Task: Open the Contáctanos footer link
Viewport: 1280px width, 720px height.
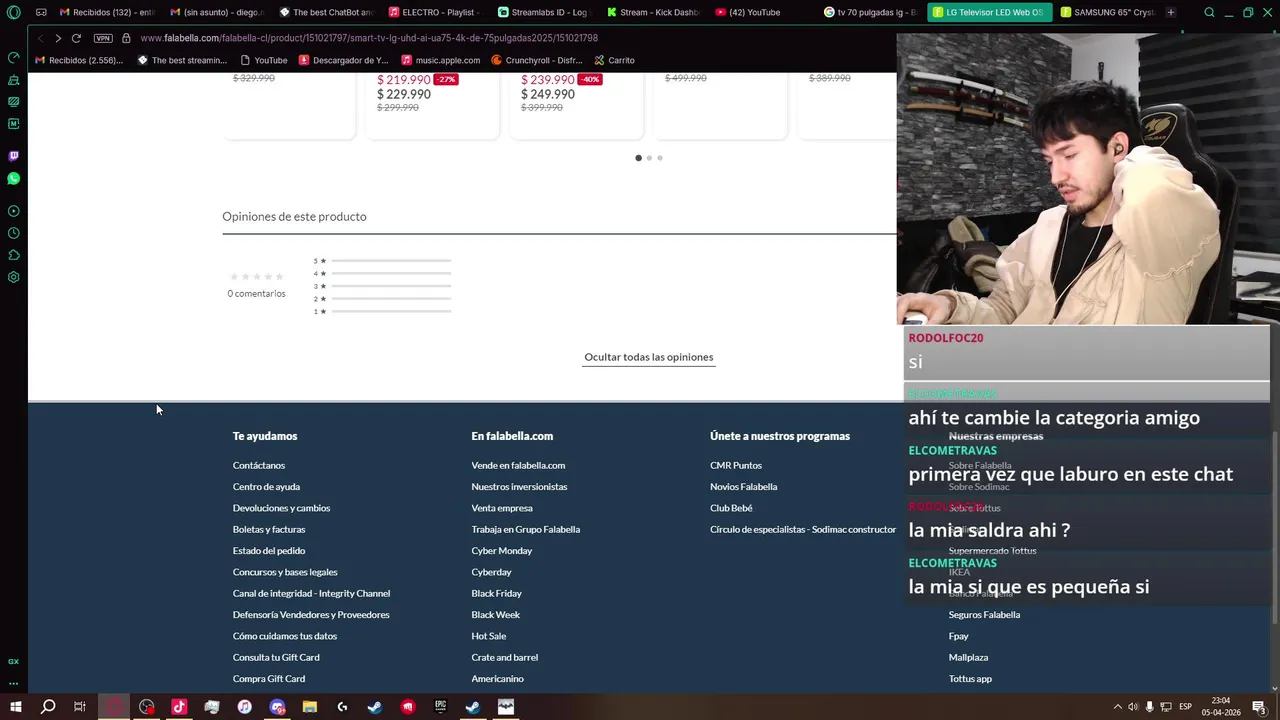Action: pos(259,465)
